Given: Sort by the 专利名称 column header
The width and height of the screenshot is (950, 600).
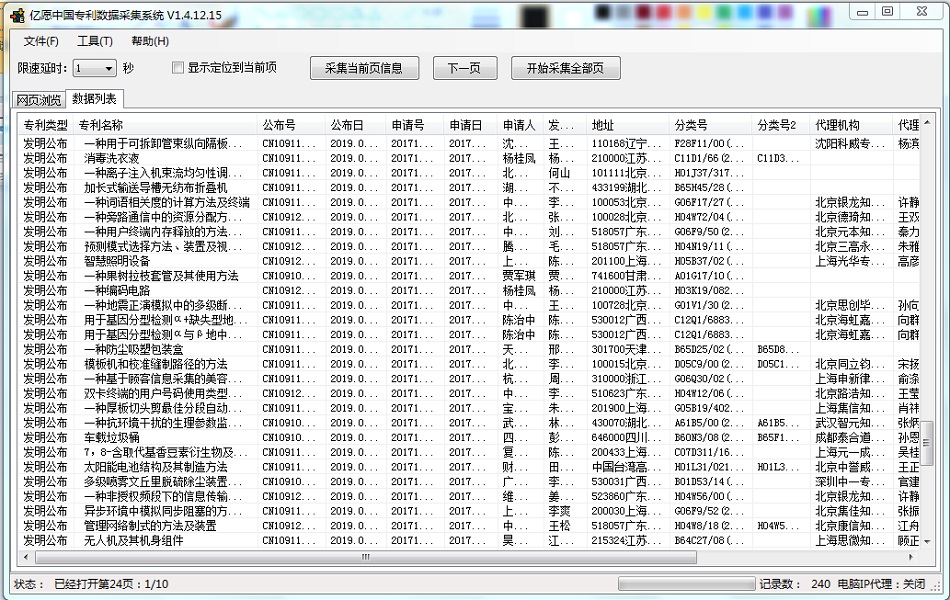Looking at the screenshot, I should (165, 125).
